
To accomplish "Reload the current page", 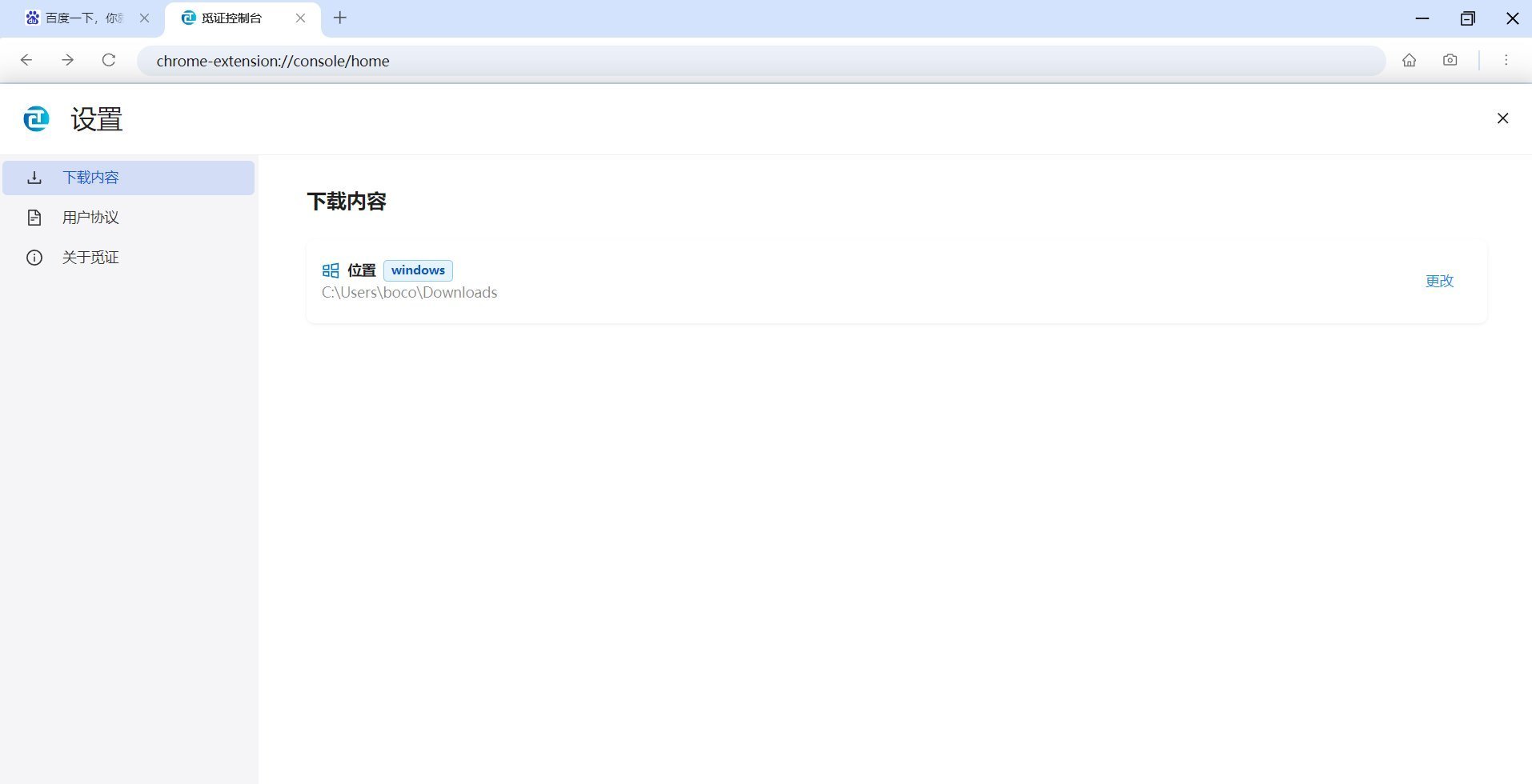I will click(109, 60).
